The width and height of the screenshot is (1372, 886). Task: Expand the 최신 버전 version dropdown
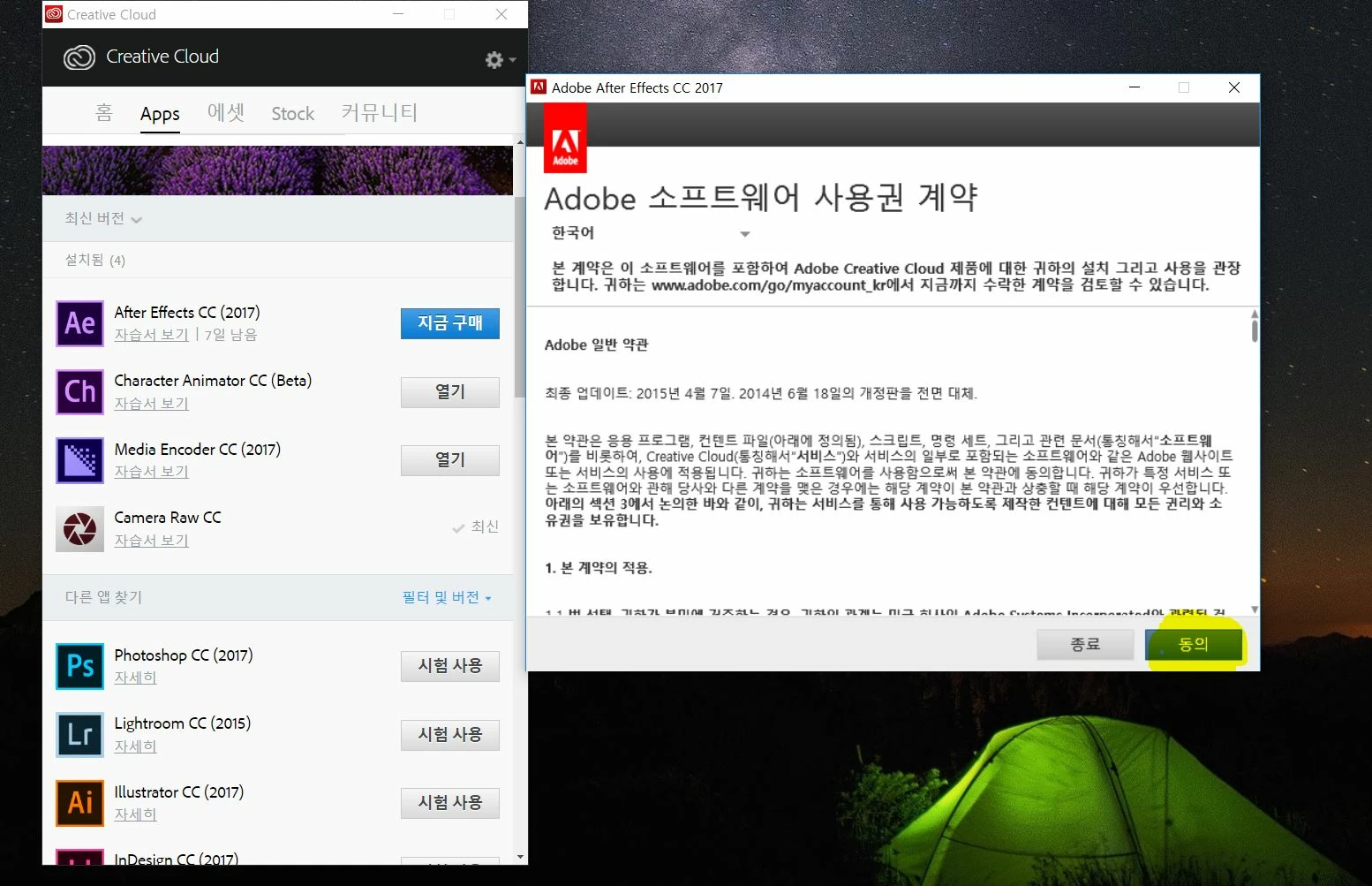pos(103,218)
